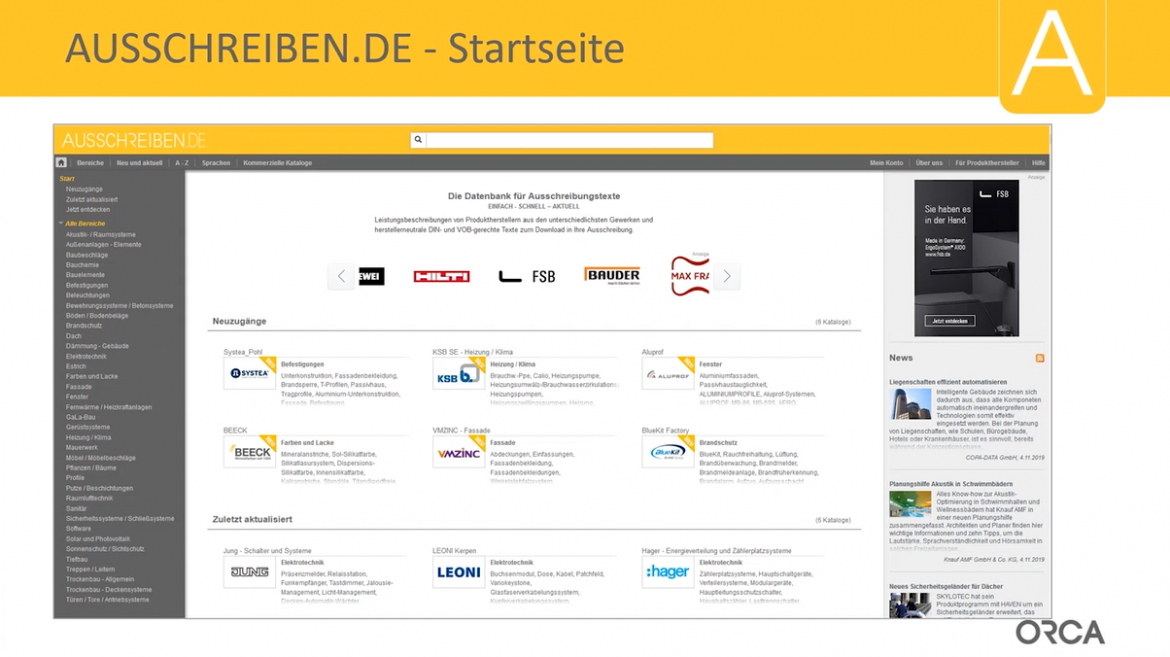The height and width of the screenshot is (657, 1170).
Task: Click the FSB advertisement banner image
Action: point(966,258)
